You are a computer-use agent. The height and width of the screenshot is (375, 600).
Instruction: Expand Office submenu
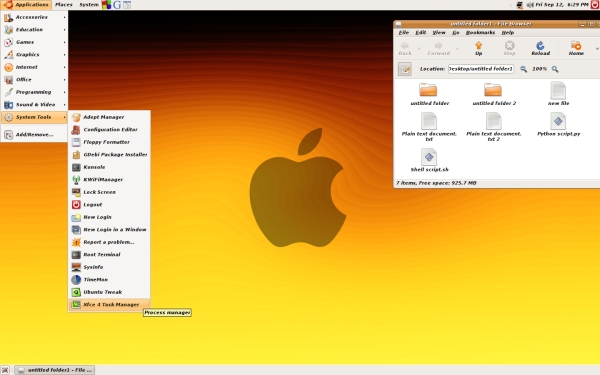[x=34, y=80]
